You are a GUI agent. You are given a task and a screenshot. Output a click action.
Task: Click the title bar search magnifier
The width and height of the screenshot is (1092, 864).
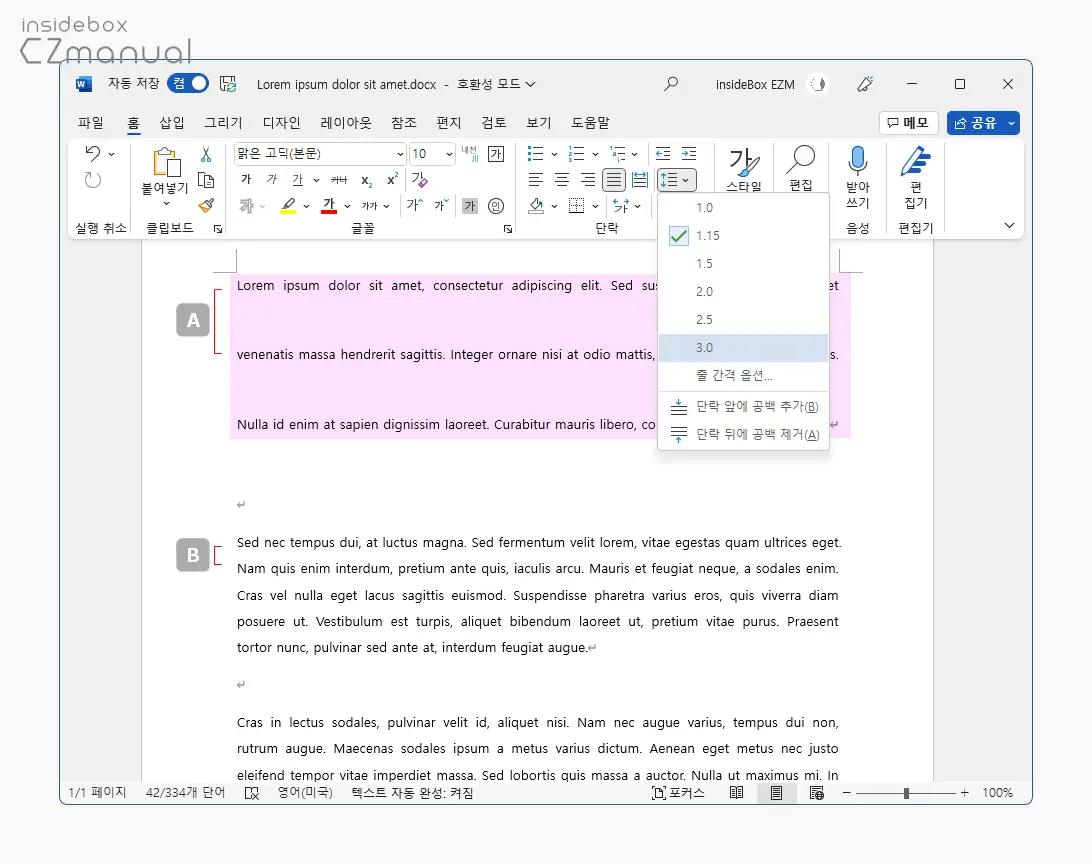(671, 84)
